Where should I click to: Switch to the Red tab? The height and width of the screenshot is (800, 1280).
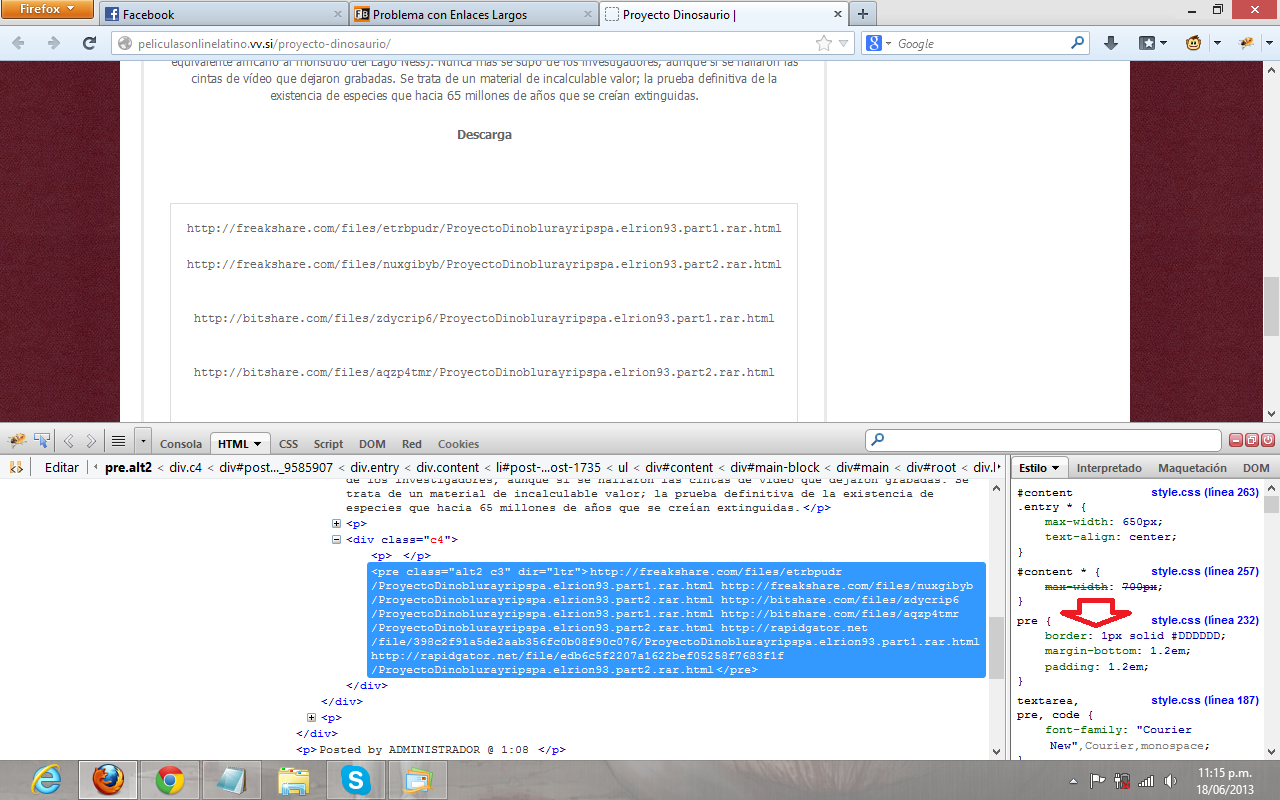(x=412, y=444)
